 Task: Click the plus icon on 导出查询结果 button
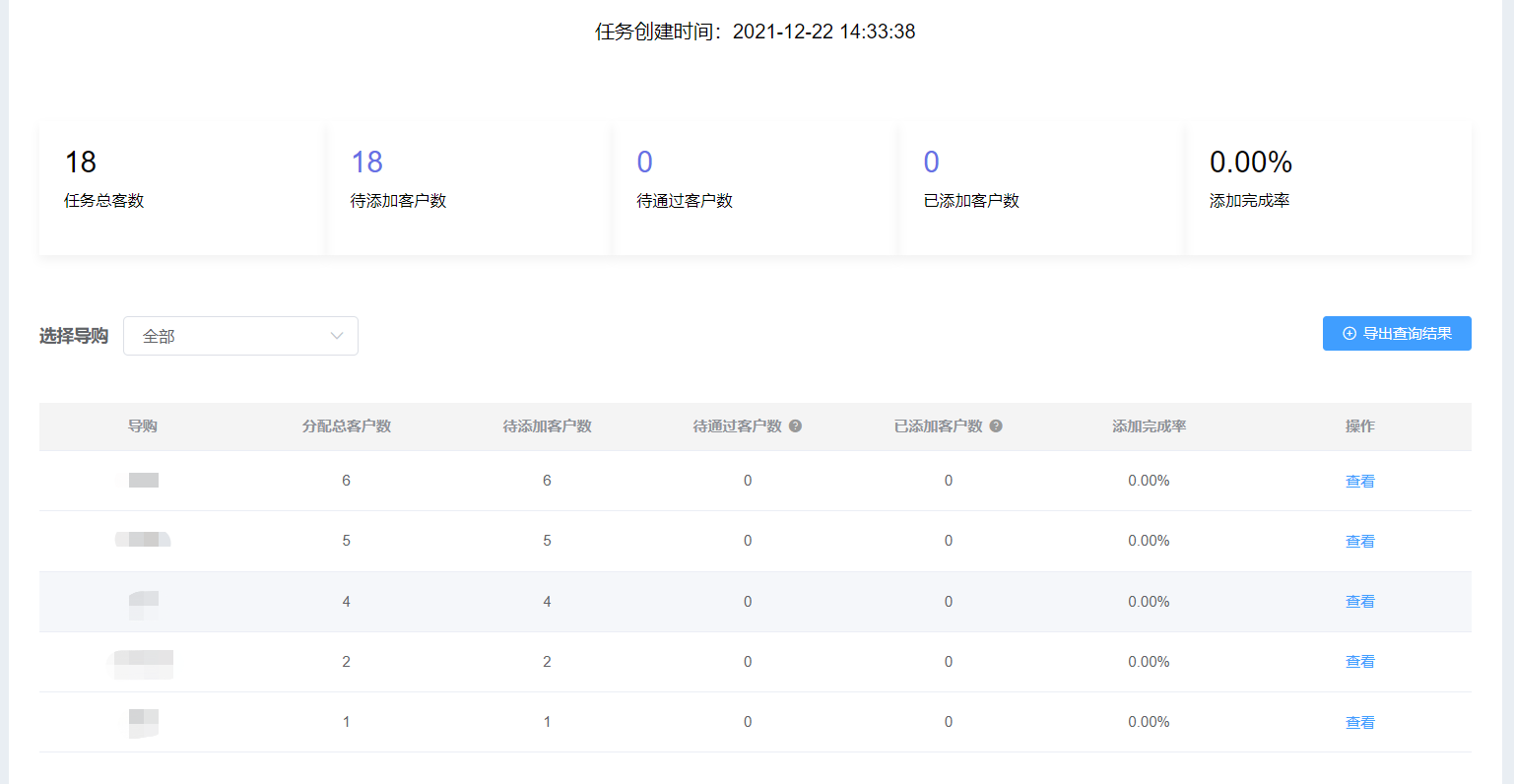click(1349, 334)
